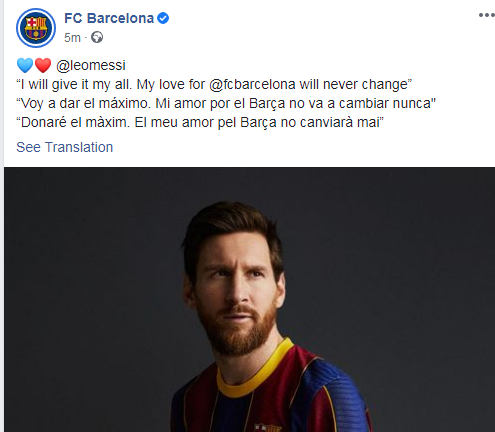The image size is (495, 432).
Task: Open the FC Barcelona crest profile picture
Action: click(x=36, y=28)
